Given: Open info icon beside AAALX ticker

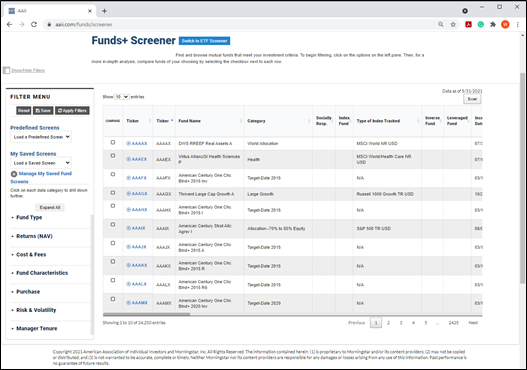Looking at the screenshot, I should click(x=128, y=284).
